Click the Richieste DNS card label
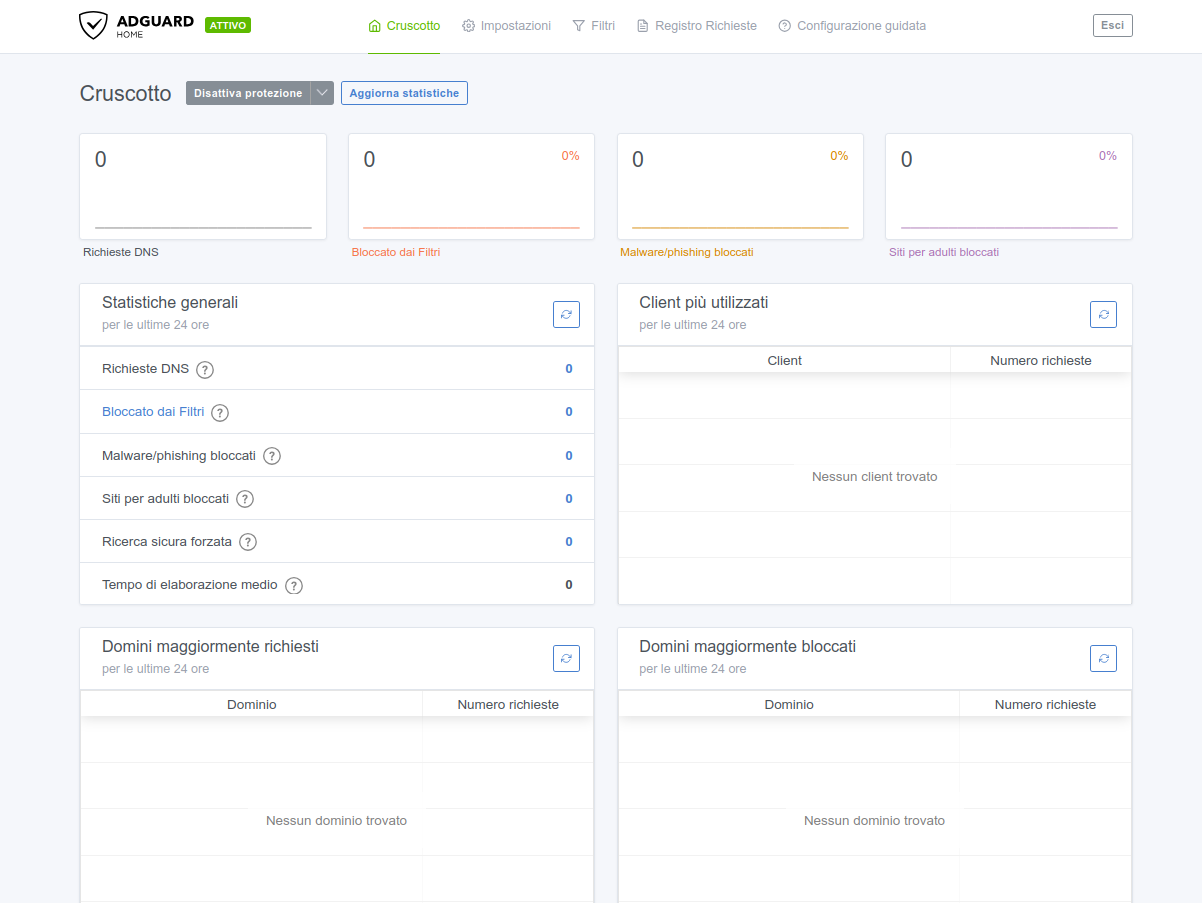 pos(121,252)
